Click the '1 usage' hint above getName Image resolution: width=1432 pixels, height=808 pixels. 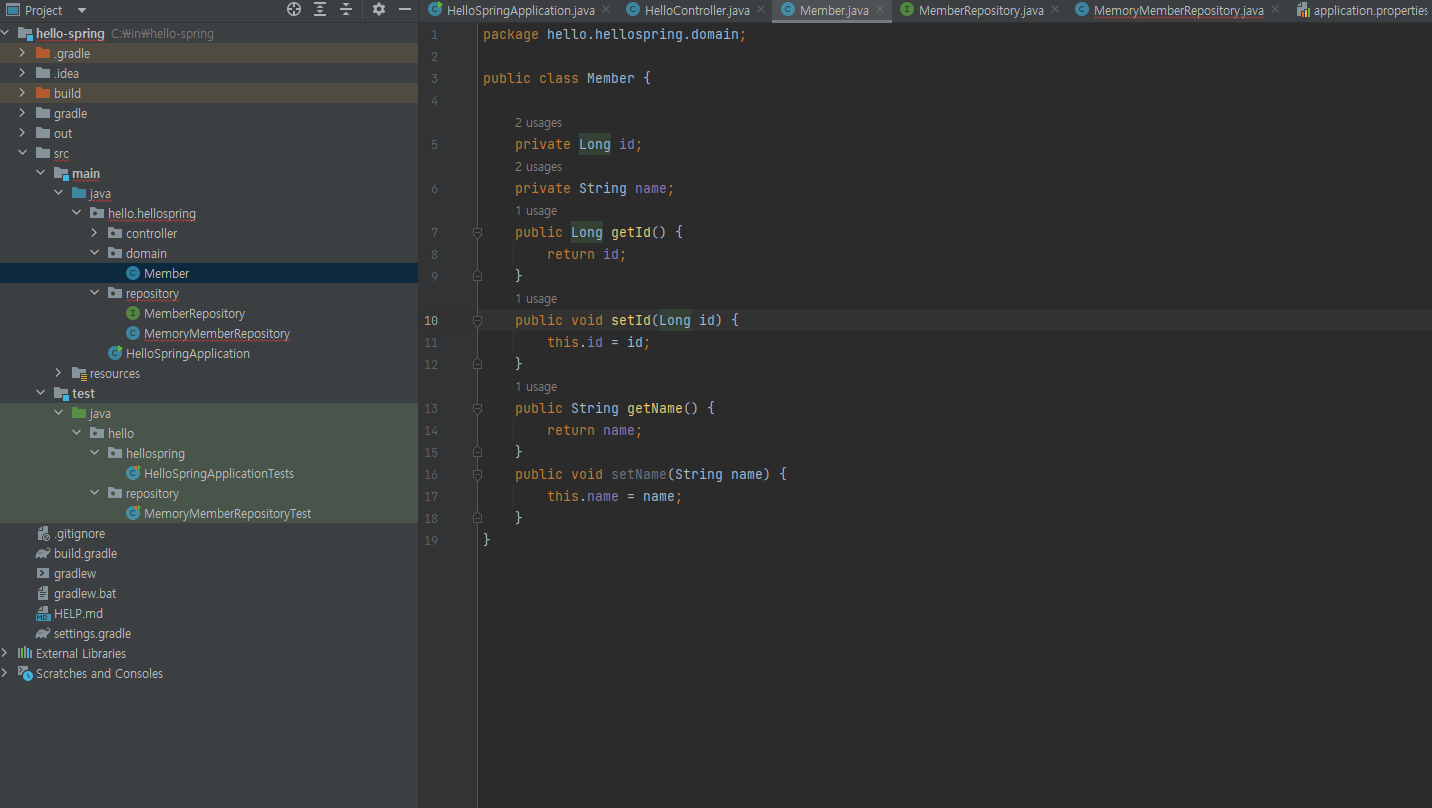(x=535, y=387)
